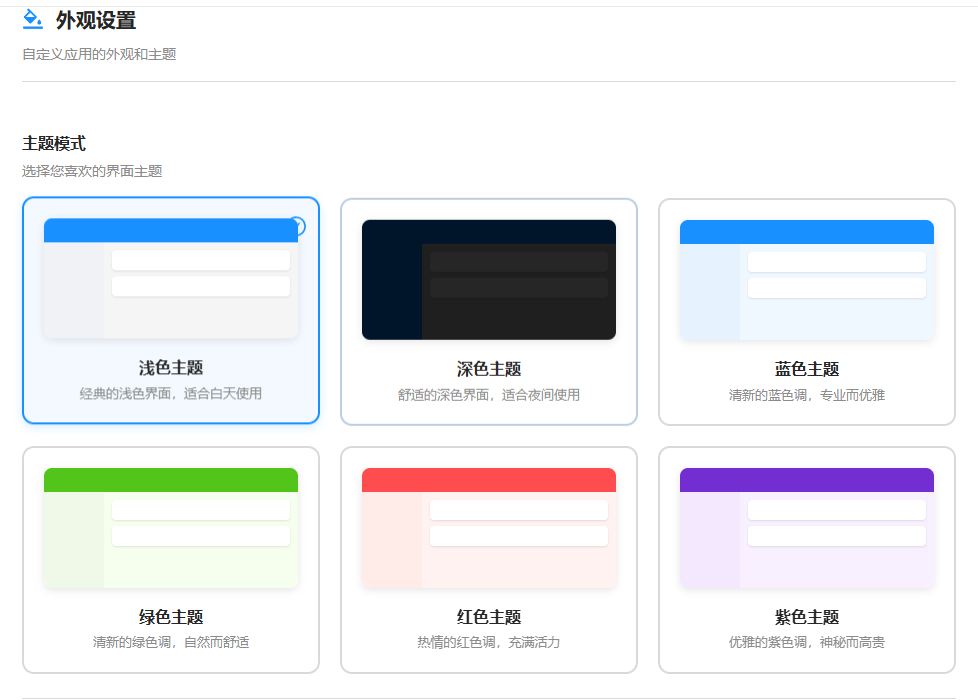Choose the 深色主题 dark preview thumbnail
Viewport: 978px width, 700px height.
point(489,280)
